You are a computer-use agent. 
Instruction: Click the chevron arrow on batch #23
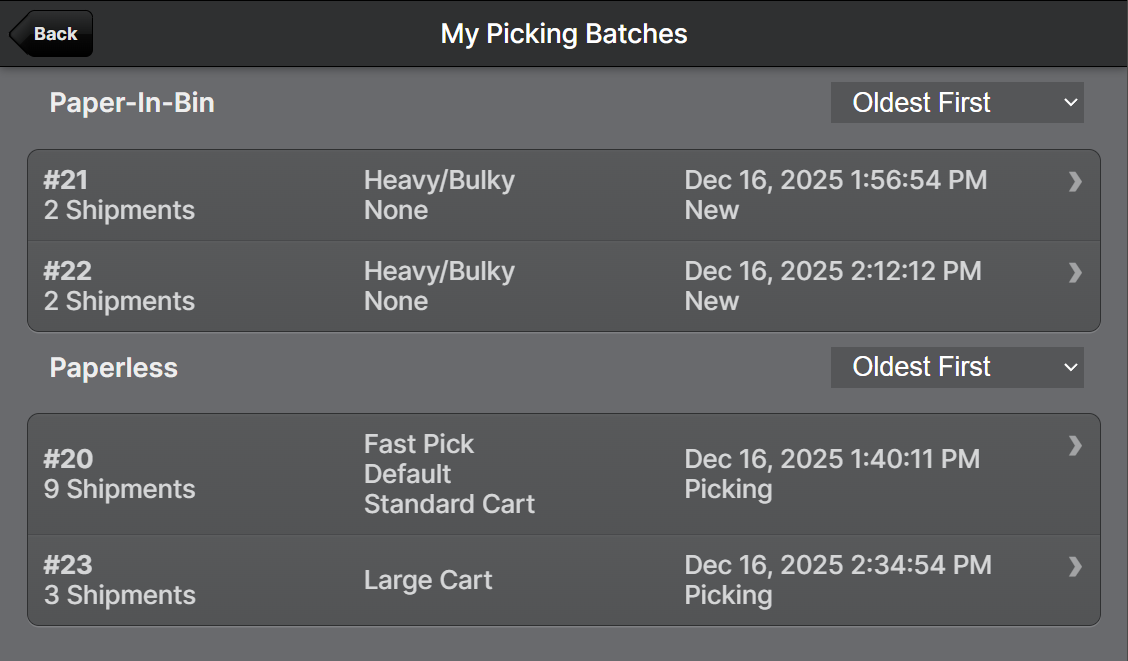pos(1075,567)
